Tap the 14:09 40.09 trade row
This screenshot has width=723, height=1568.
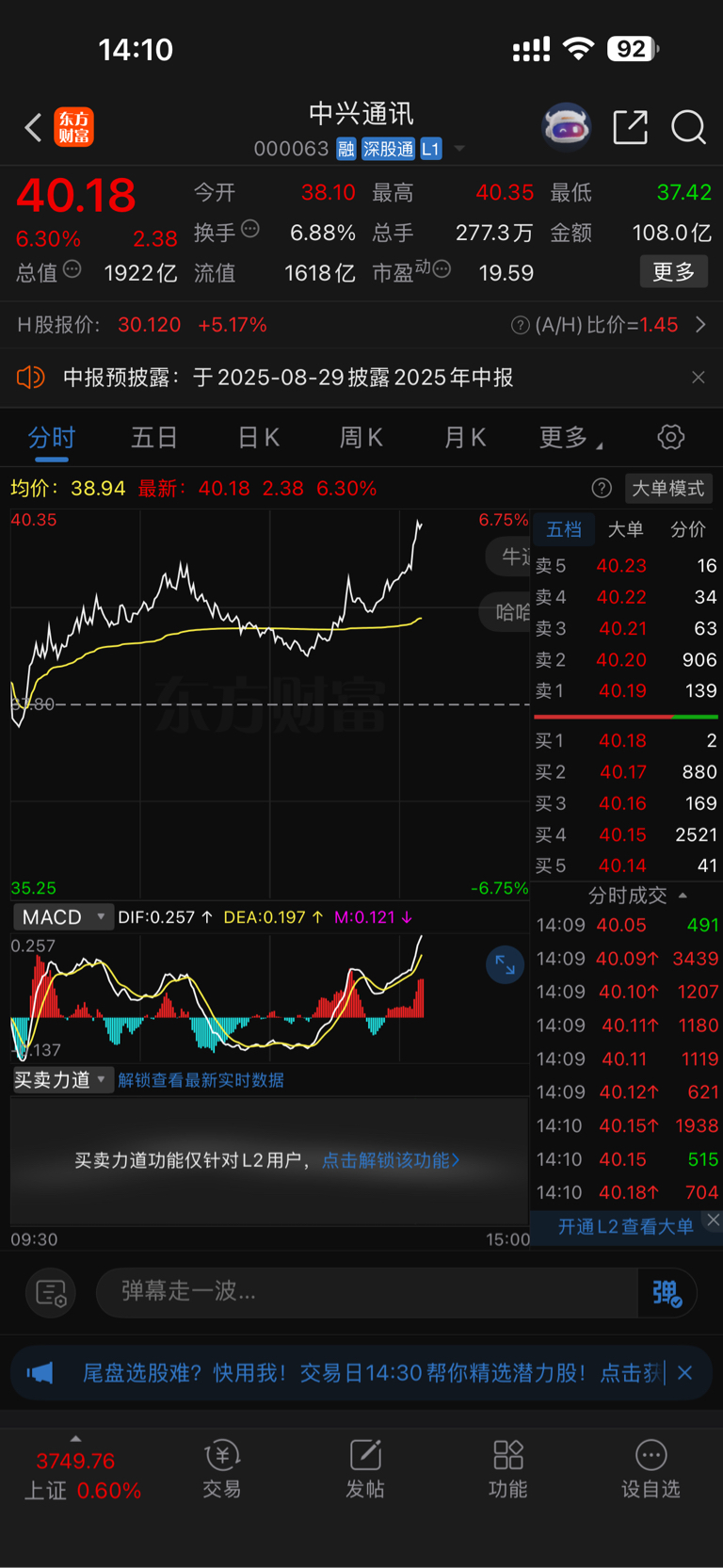[x=627, y=959]
